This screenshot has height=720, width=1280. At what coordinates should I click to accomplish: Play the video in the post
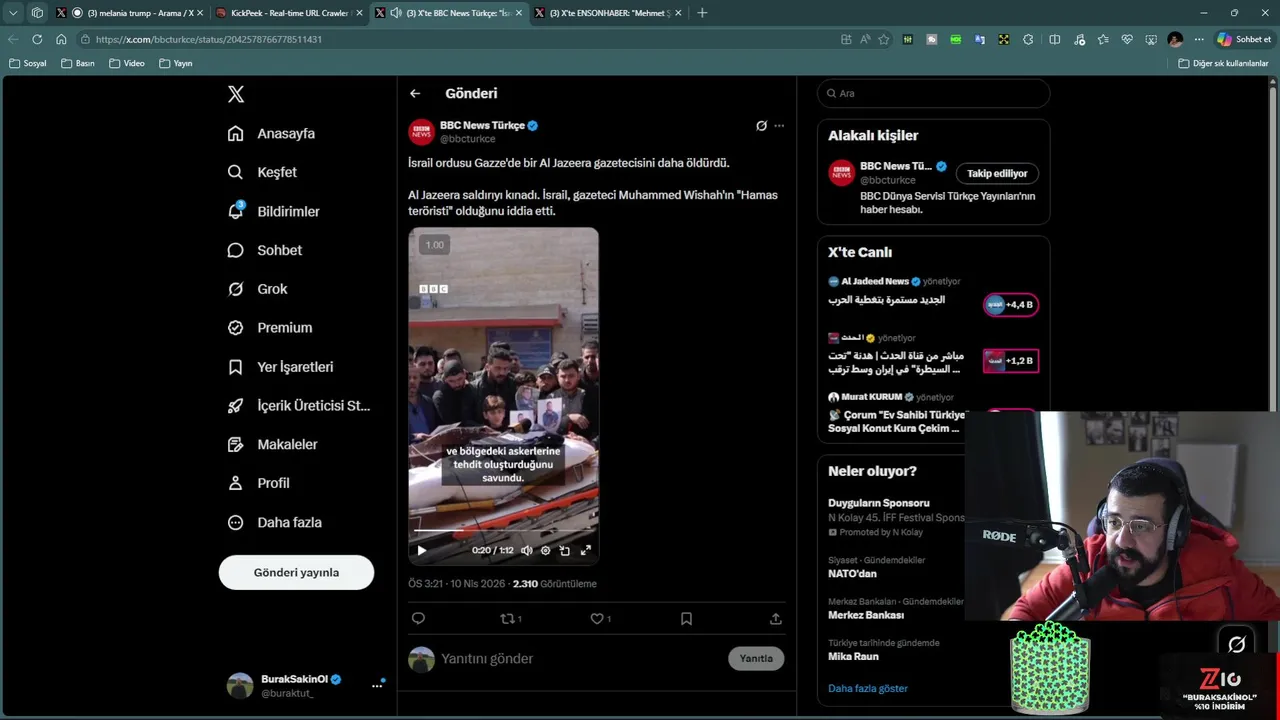421,550
